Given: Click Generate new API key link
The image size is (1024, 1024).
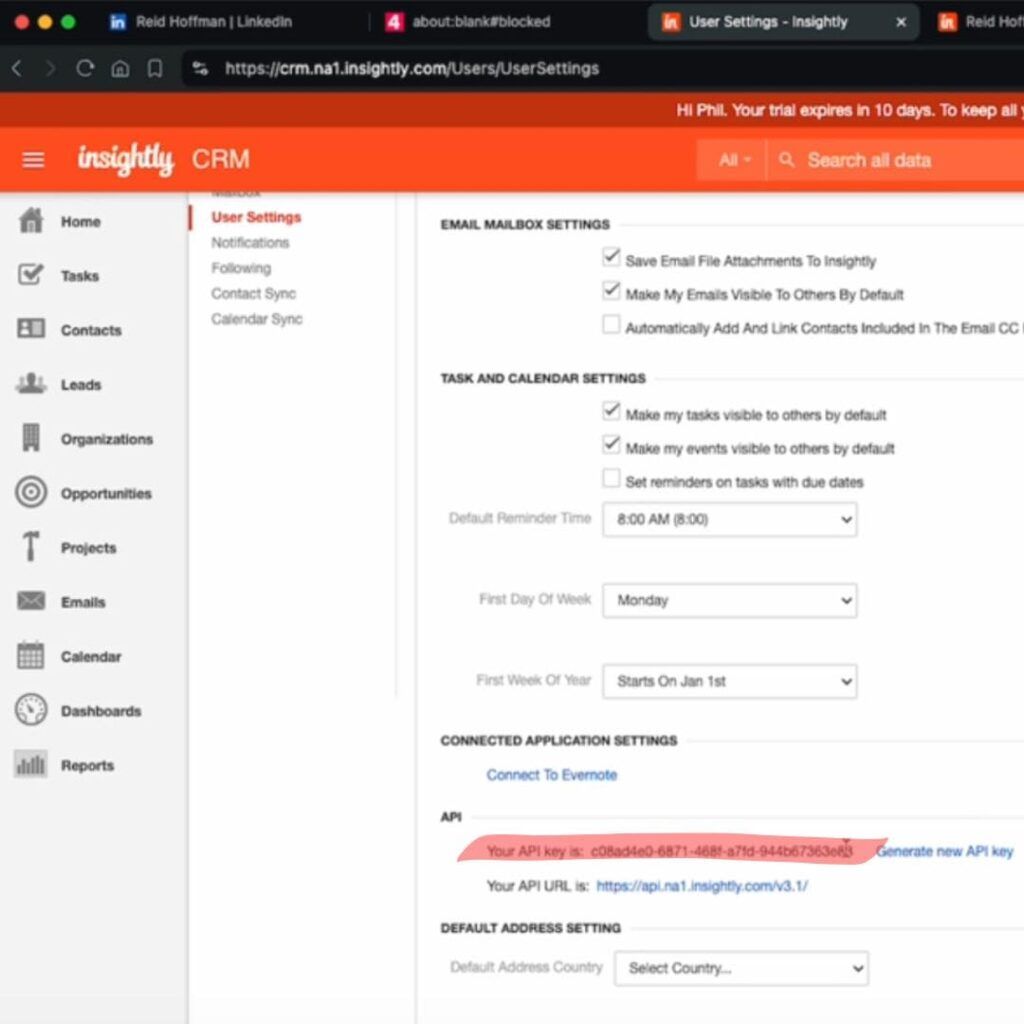Looking at the screenshot, I should (x=944, y=852).
